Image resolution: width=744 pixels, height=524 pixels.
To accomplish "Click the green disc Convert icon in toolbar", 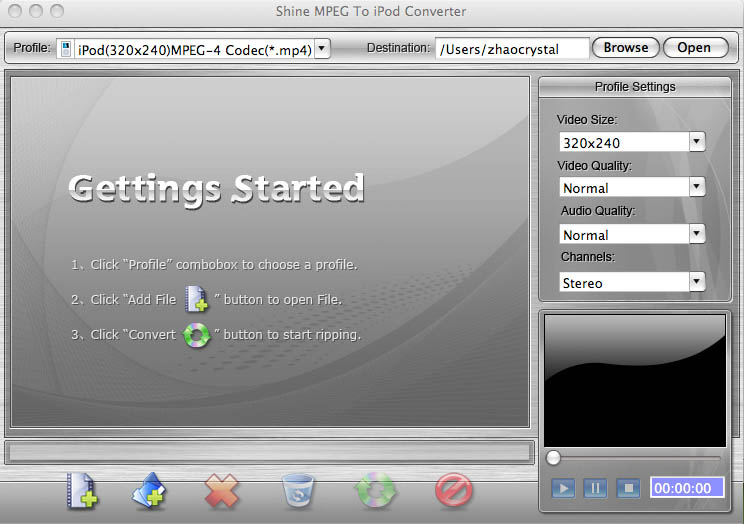I will coord(375,490).
